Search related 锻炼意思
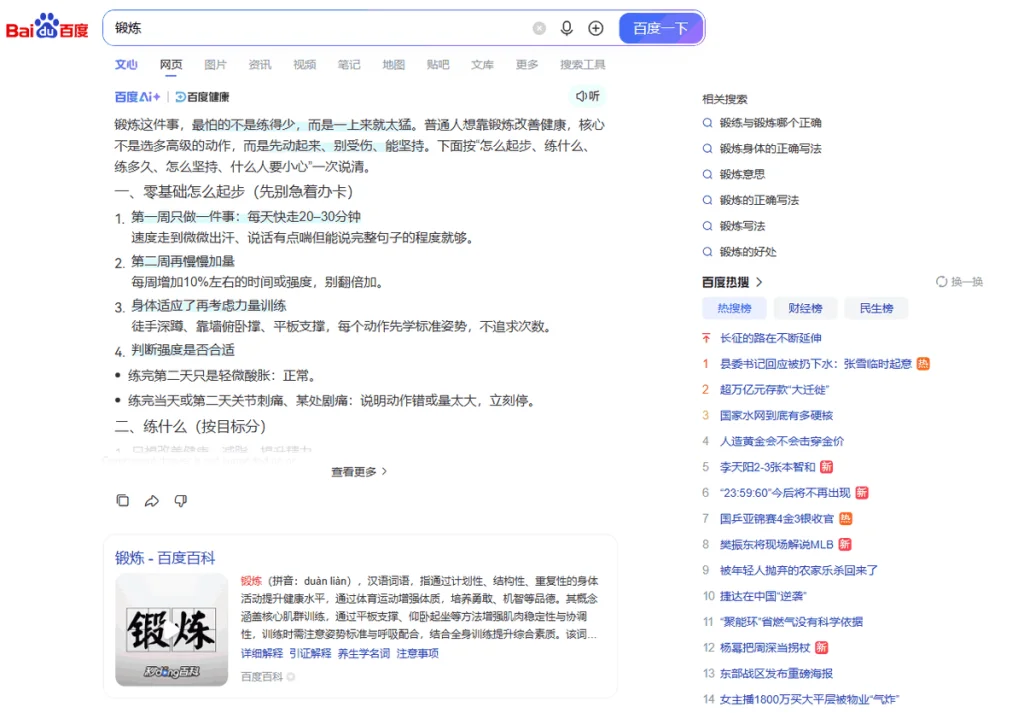Screen dimensions: 1024x713 point(743,174)
